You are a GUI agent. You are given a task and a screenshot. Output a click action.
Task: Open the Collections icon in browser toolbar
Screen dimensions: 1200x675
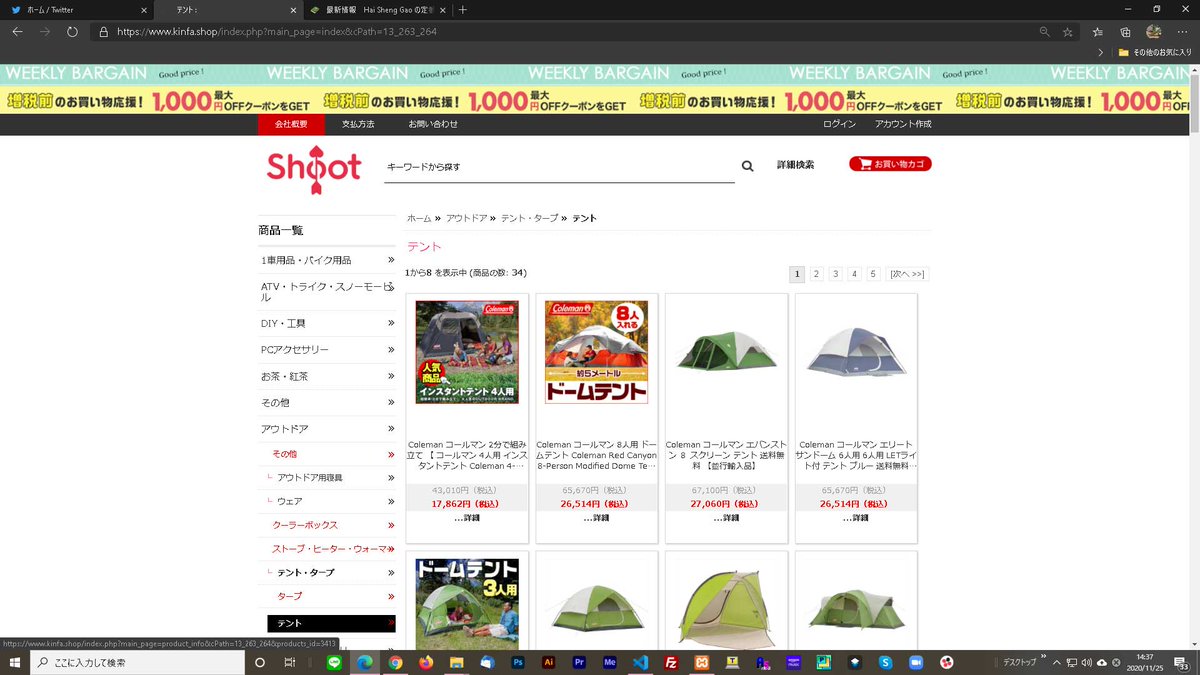coord(1126,31)
